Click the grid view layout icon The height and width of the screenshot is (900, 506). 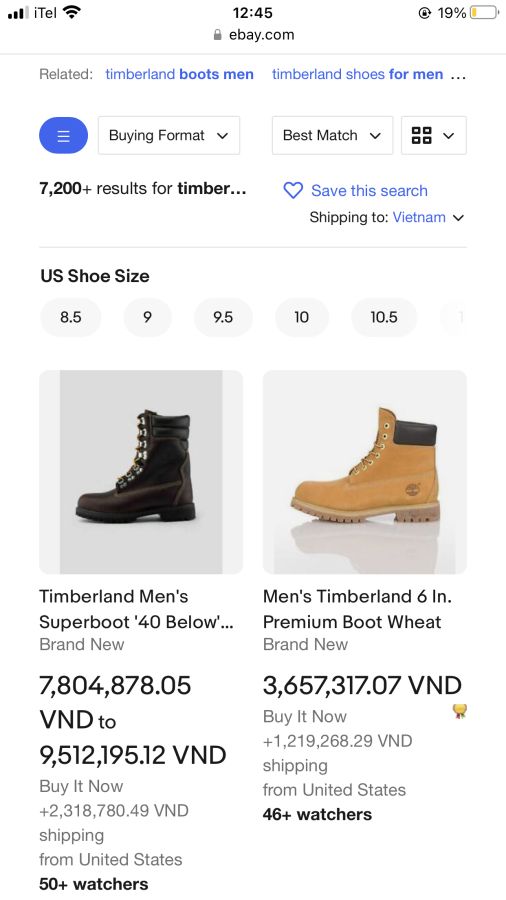coord(434,135)
